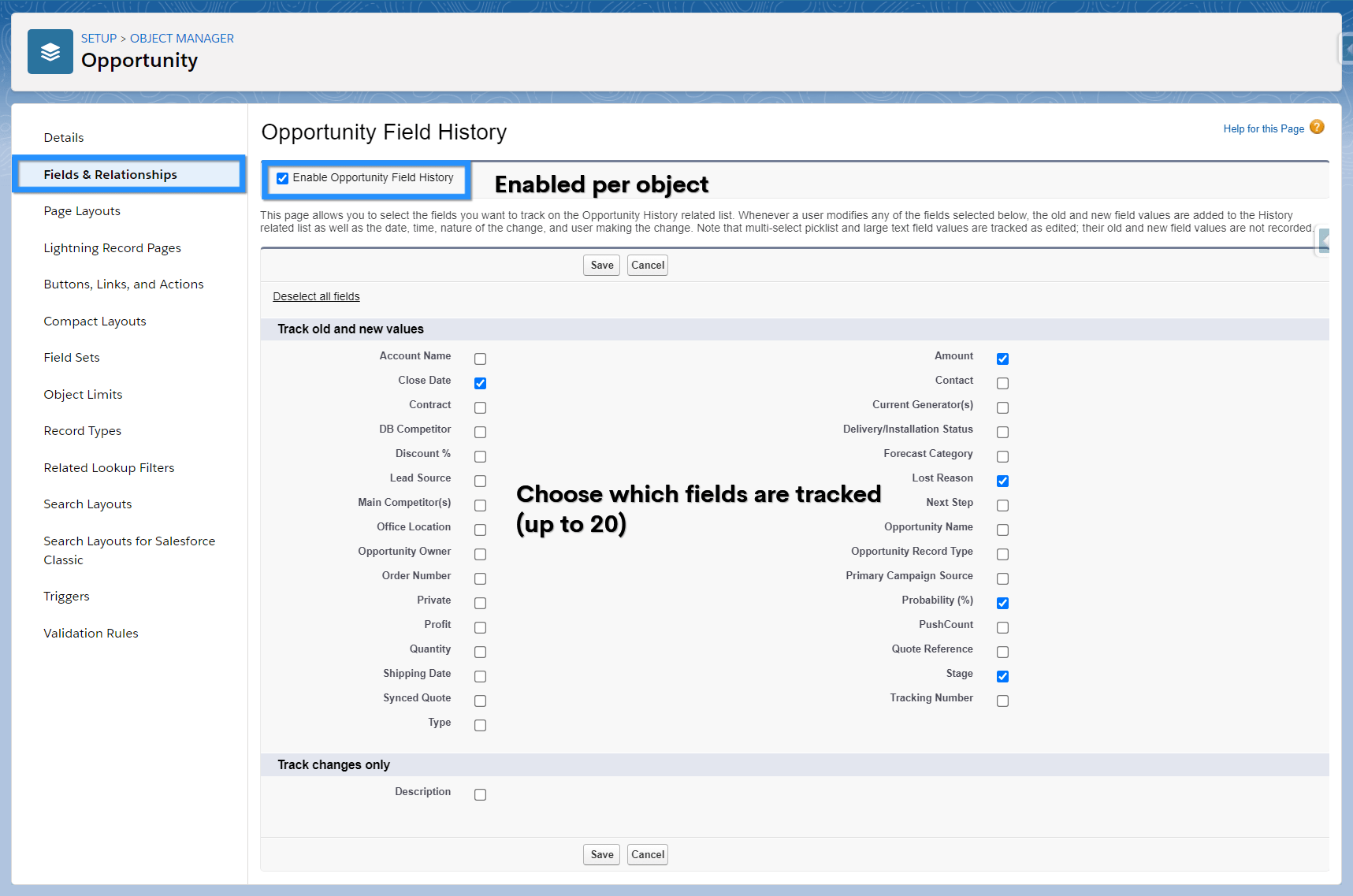Image resolution: width=1353 pixels, height=896 pixels.
Task: Enable tracking for Lead Source
Action: tap(480, 481)
